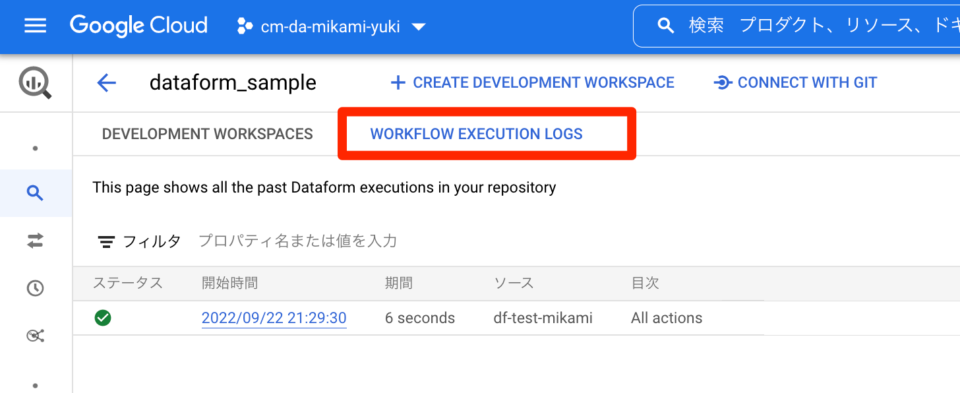
Task: Open the scheduled queries clock icon
Action: pos(36,288)
